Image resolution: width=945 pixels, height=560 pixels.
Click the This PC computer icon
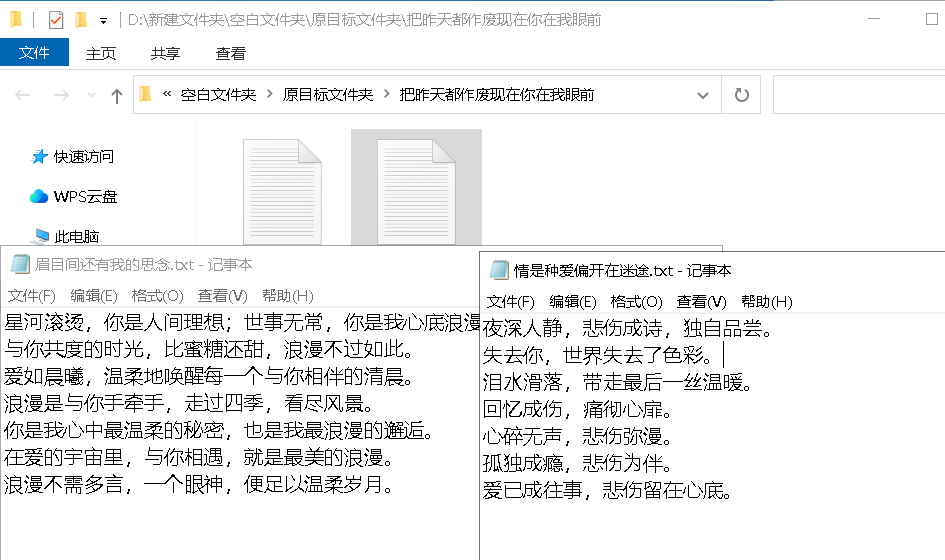tap(41, 236)
